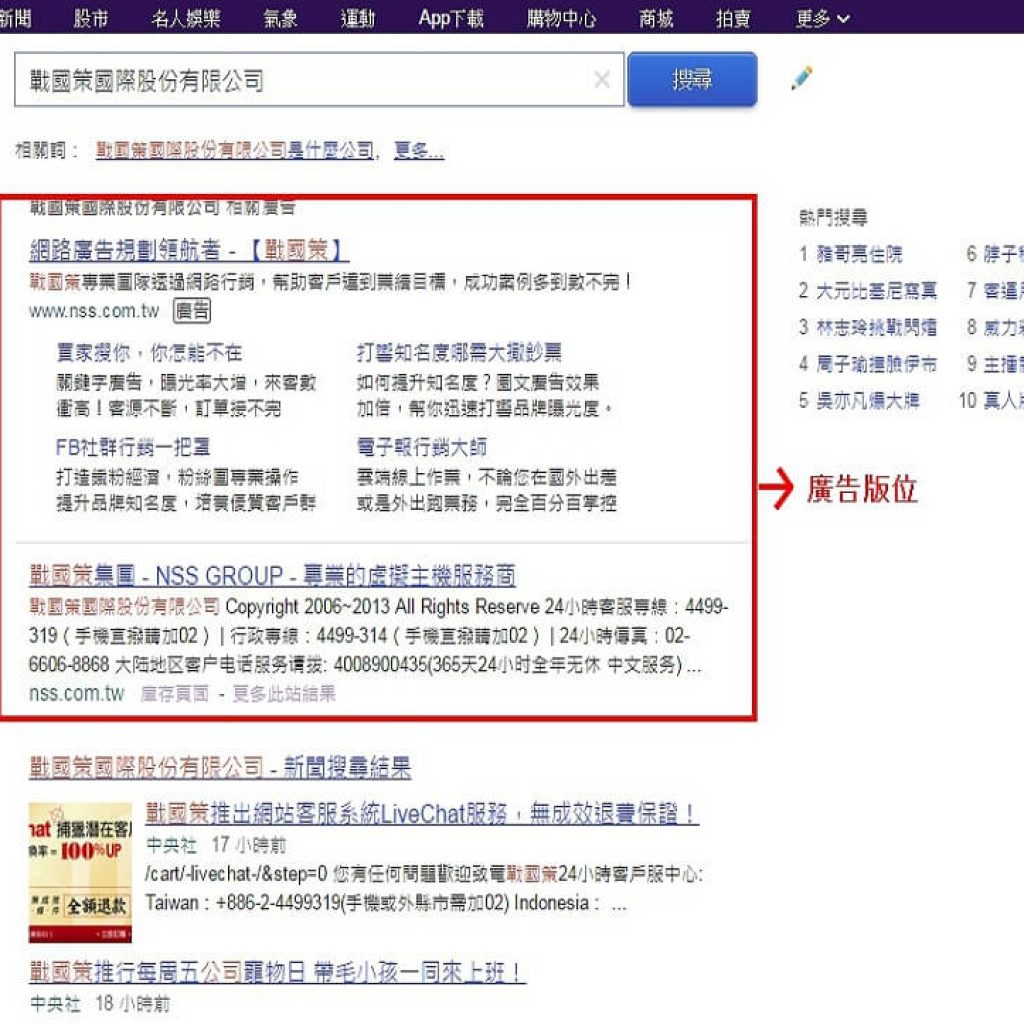Click the 中央社 18 小時前 source line
Image resolution: width=1024 pixels, height=1024 pixels.
coord(100,1004)
